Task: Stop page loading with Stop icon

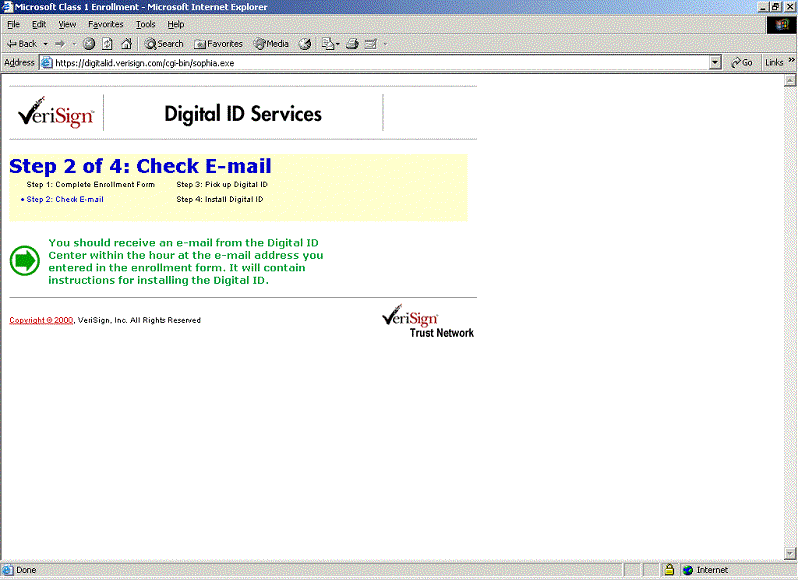Action: coord(89,44)
